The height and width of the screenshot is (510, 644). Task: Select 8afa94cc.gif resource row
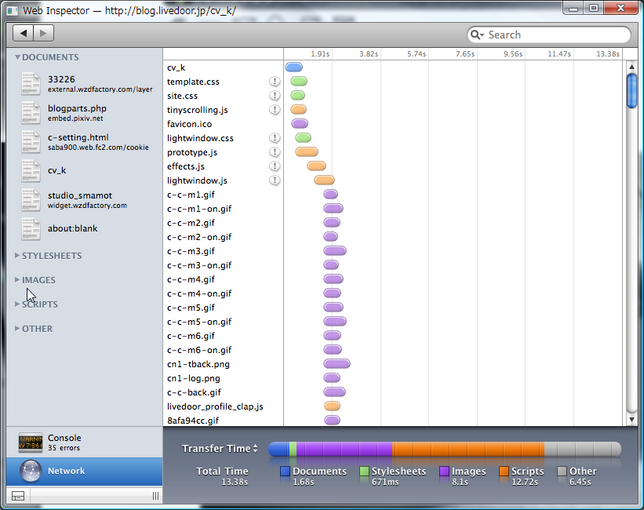click(223, 420)
